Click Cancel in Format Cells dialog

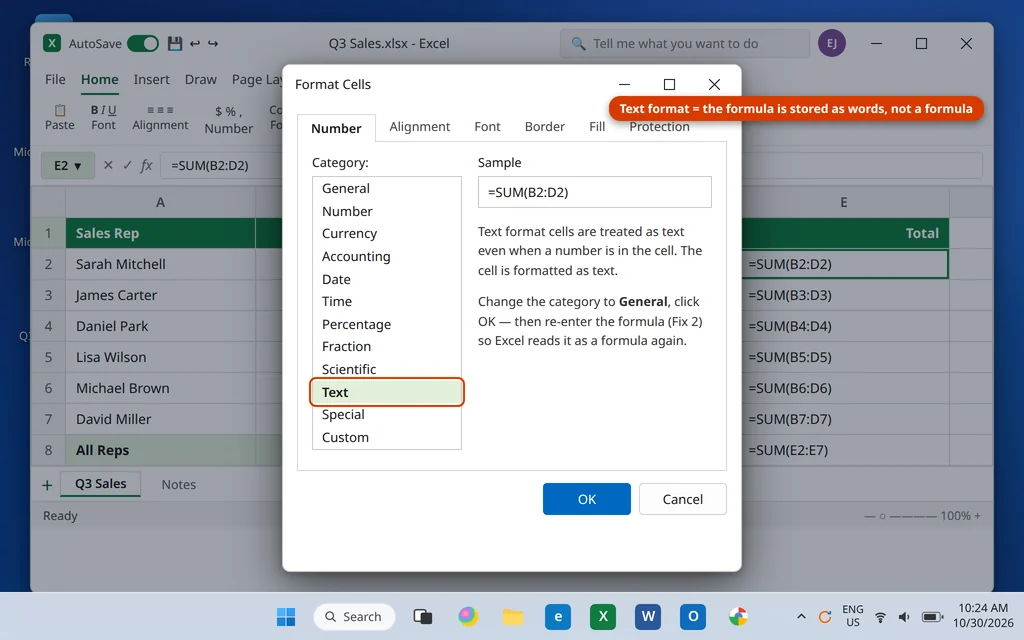[682, 499]
